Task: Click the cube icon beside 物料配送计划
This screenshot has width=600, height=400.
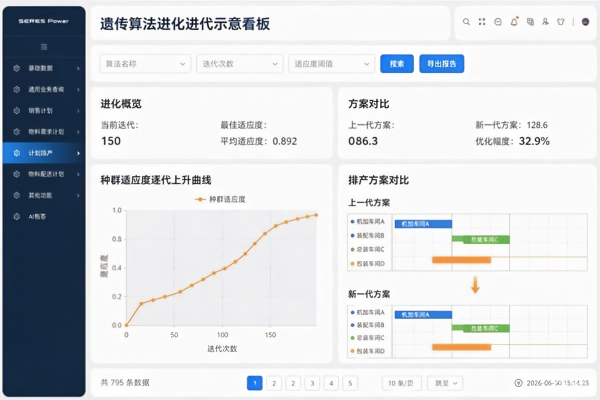Action: [16, 174]
